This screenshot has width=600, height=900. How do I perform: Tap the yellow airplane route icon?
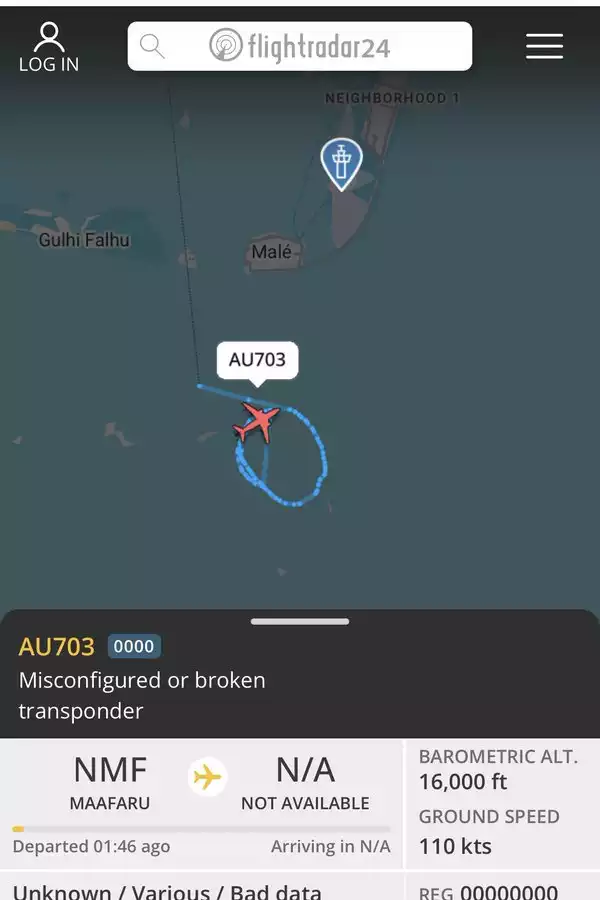207,777
